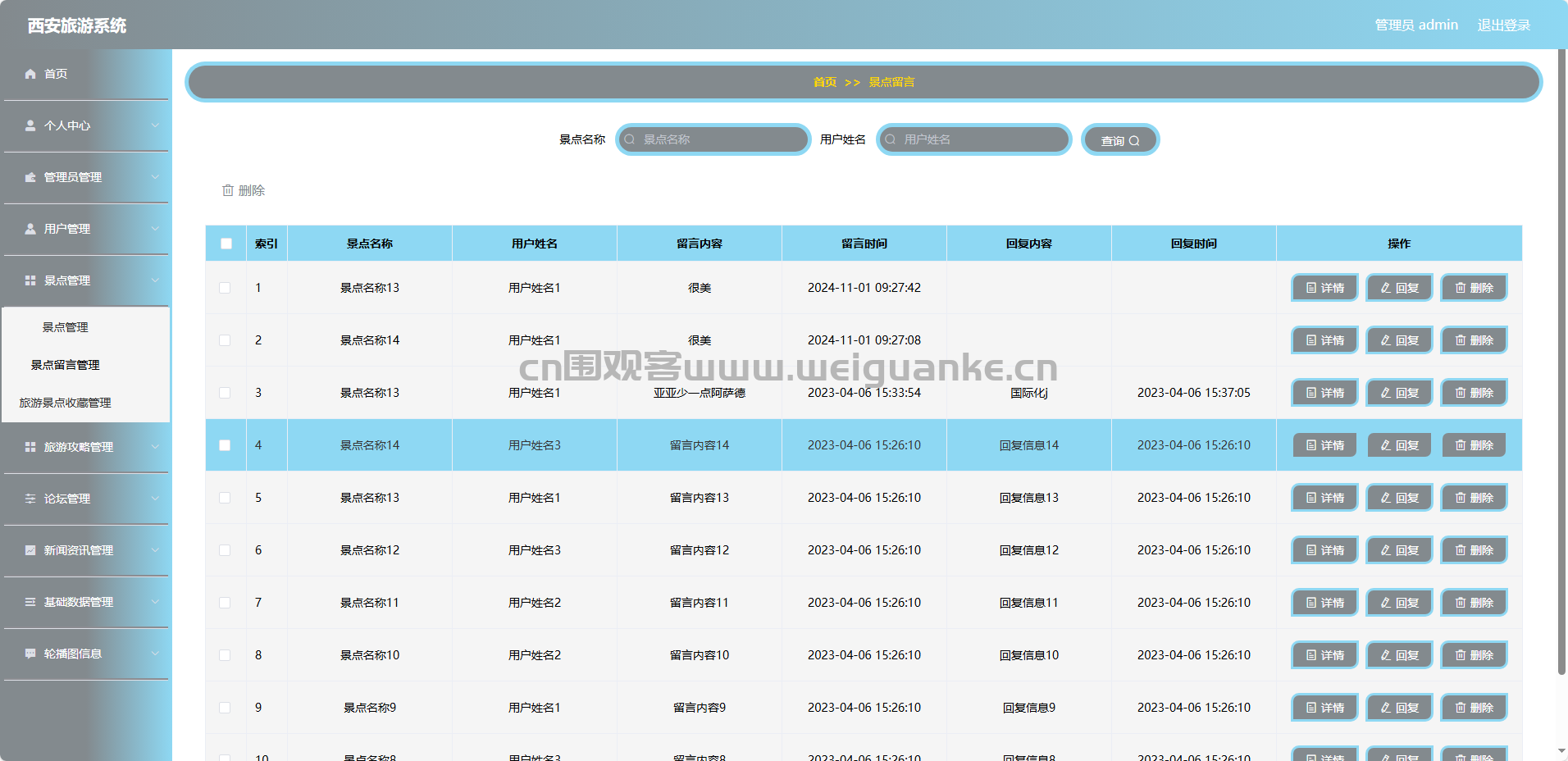
Task: Click the grid icon beside 景点管理 top menu
Action: point(30,280)
